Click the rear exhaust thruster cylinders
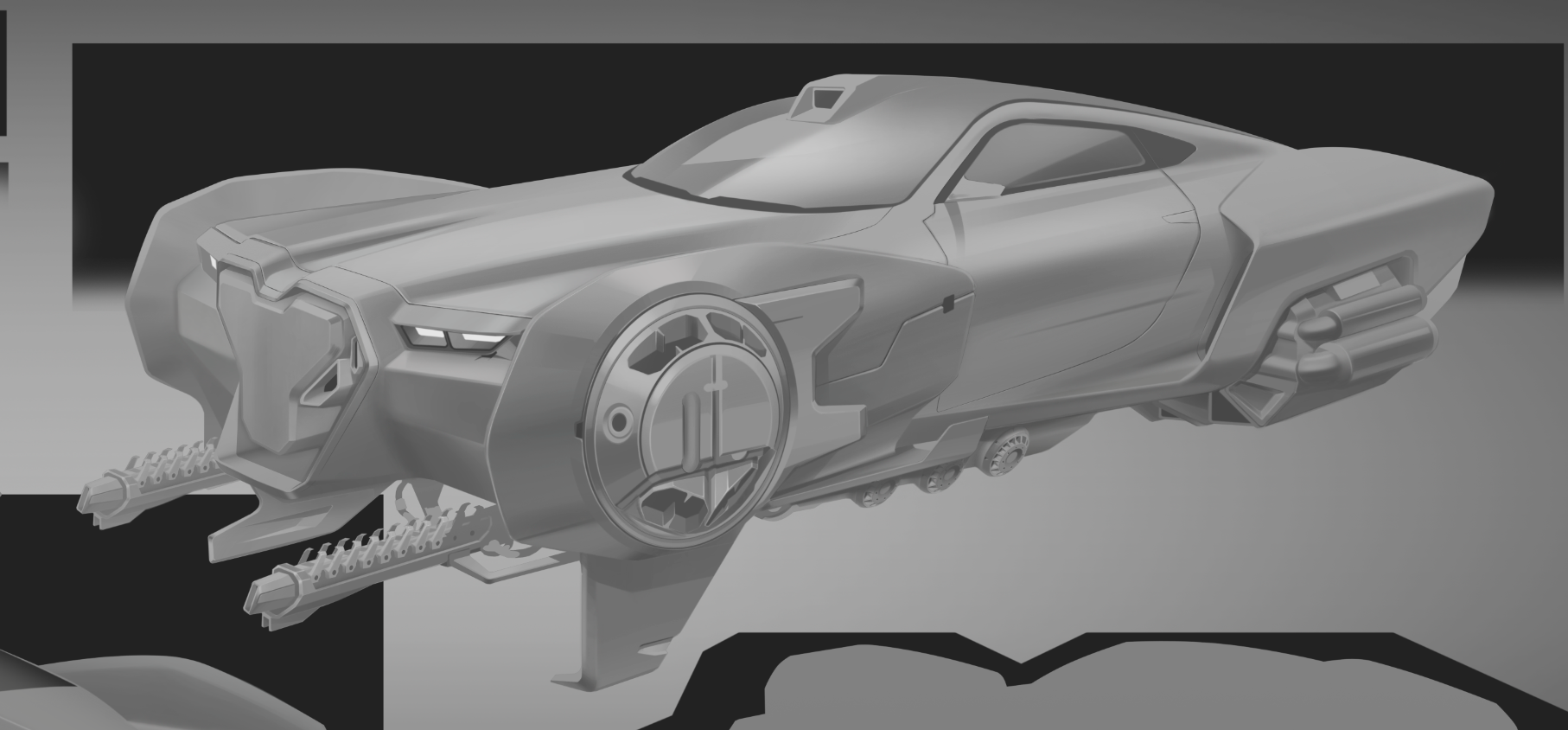The height and width of the screenshot is (730, 1568). 1357,327
